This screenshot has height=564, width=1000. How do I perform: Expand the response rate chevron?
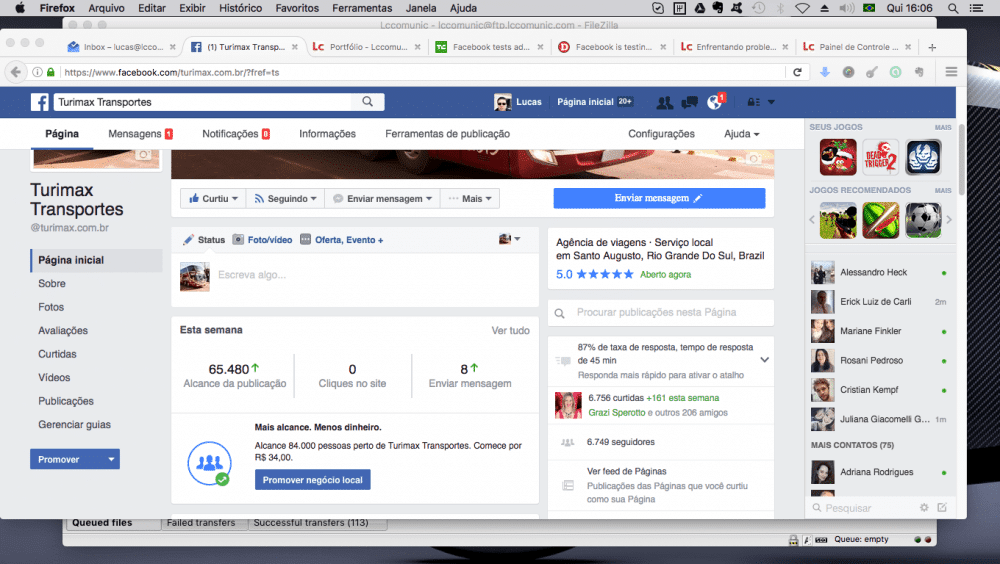pos(764,360)
